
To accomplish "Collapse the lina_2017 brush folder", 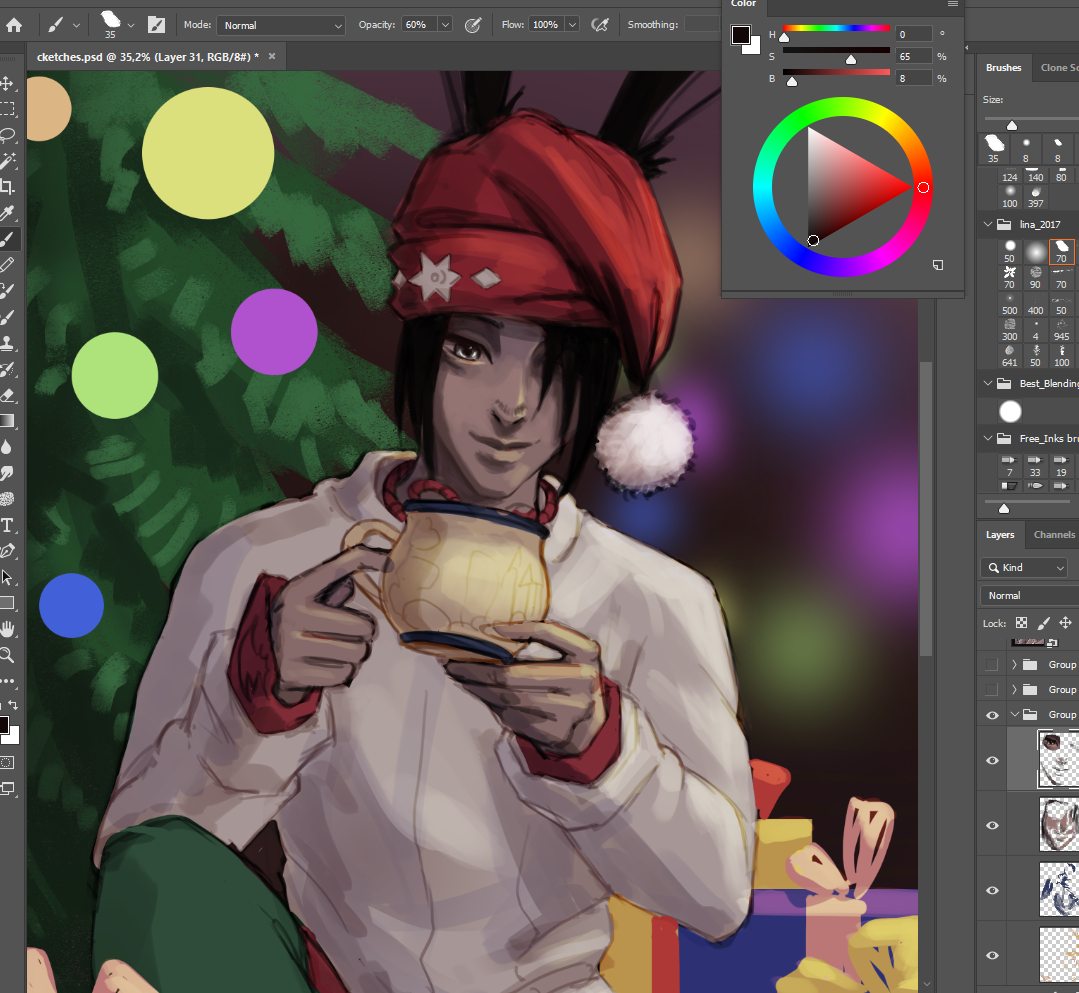I will click(x=988, y=225).
